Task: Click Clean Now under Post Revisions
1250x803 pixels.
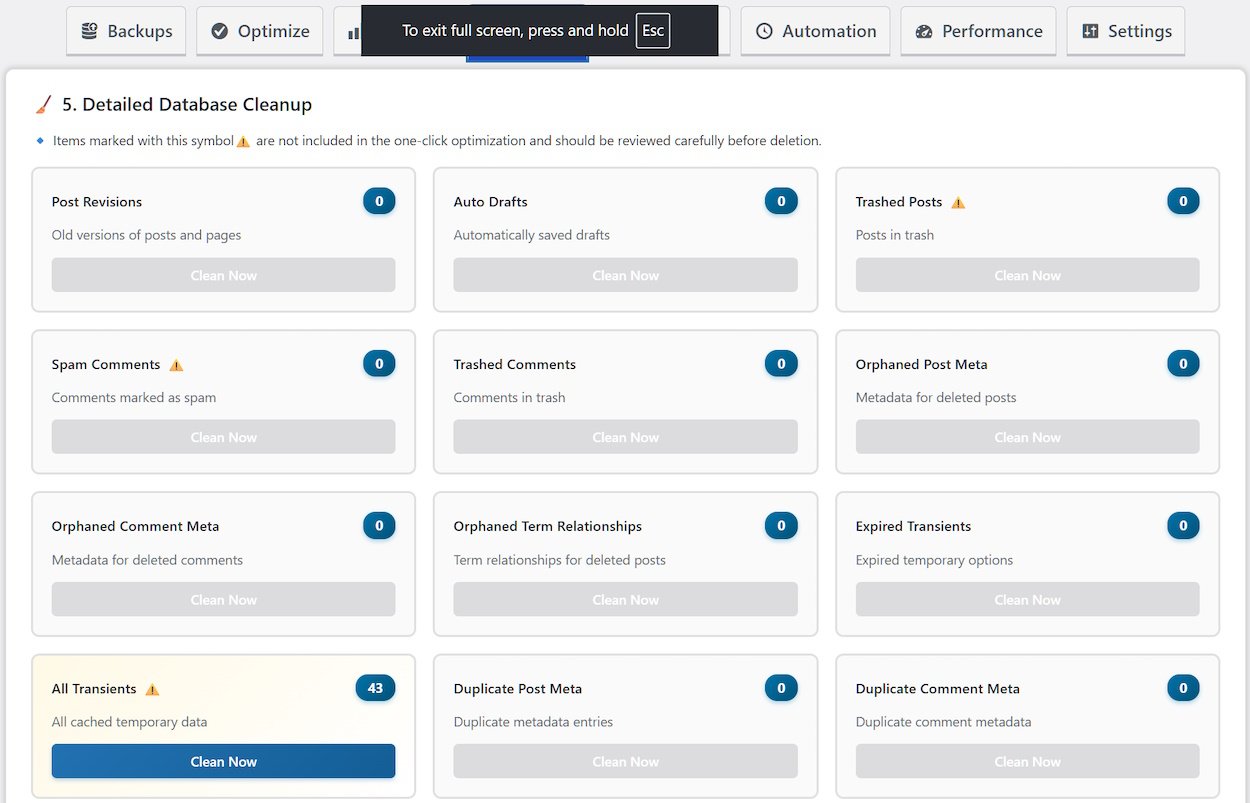Action: point(223,275)
